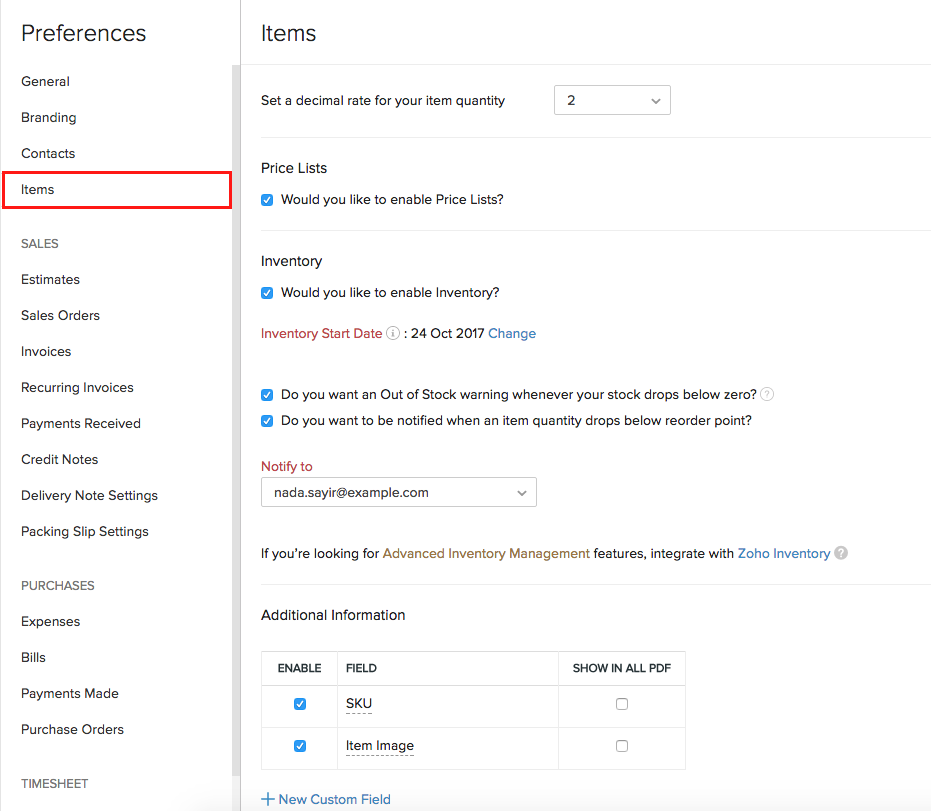The width and height of the screenshot is (931, 811).
Task: Uncheck the reorder point notification option
Action: 267,420
